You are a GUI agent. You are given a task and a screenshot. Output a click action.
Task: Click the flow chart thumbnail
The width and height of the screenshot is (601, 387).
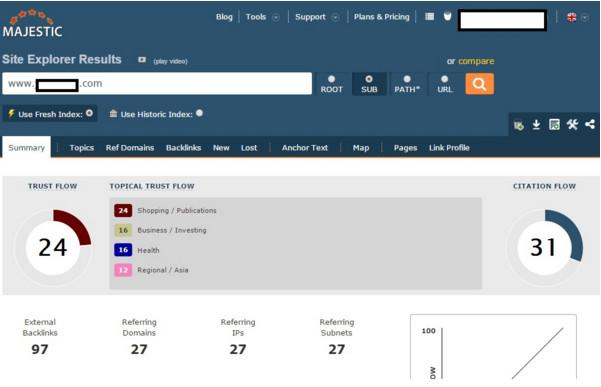click(493, 347)
